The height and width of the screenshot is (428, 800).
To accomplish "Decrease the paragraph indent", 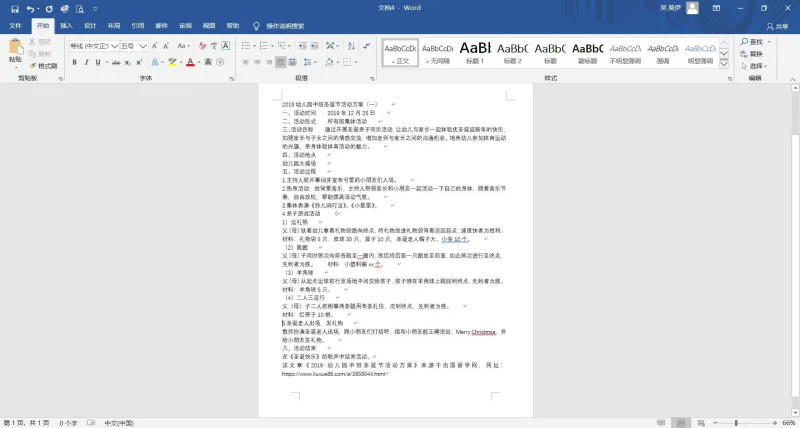I will point(303,46).
